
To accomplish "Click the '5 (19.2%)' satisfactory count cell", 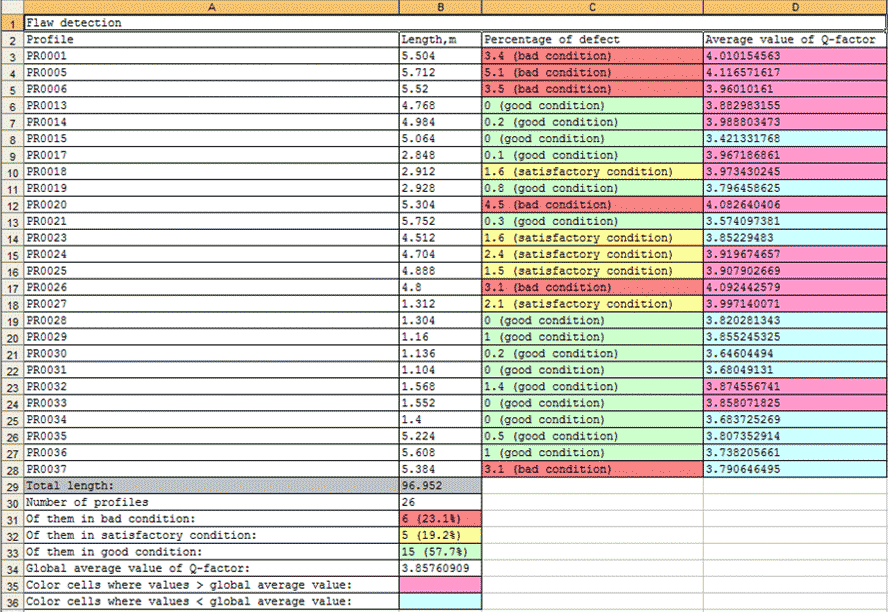I will click(439, 535).
